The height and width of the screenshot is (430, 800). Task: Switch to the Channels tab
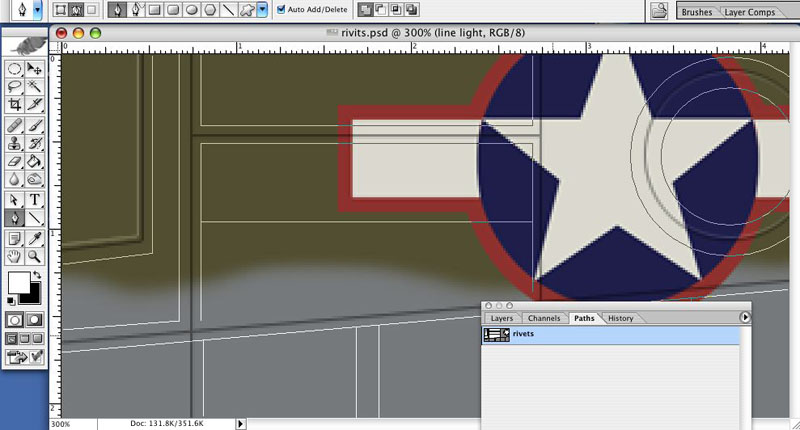tap(544, 318)
